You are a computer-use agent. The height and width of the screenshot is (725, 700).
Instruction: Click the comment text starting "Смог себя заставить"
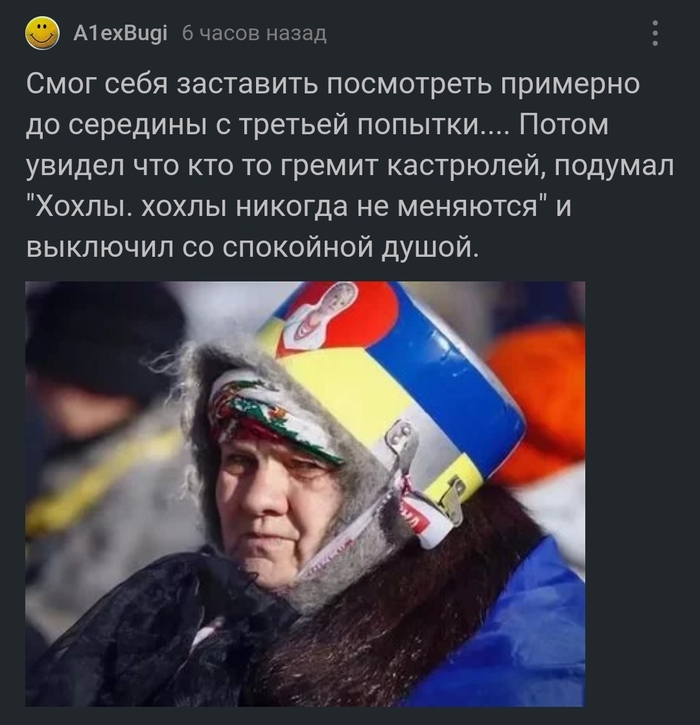[x=350, y=166]
